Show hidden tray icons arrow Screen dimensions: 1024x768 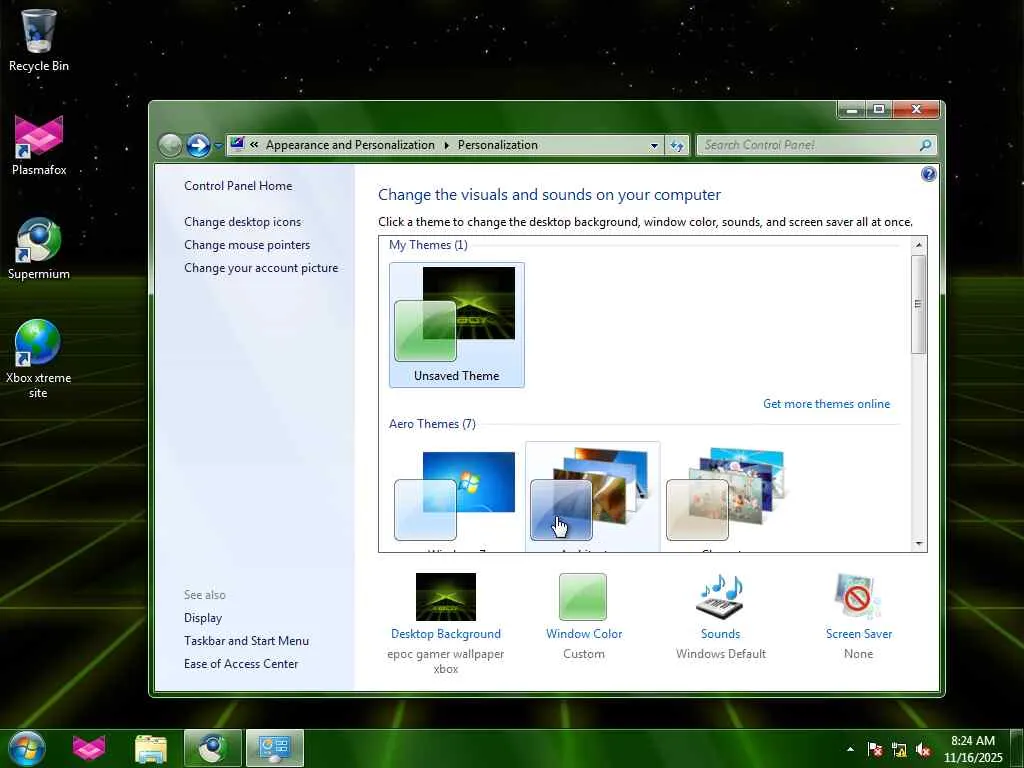point(850,749)
